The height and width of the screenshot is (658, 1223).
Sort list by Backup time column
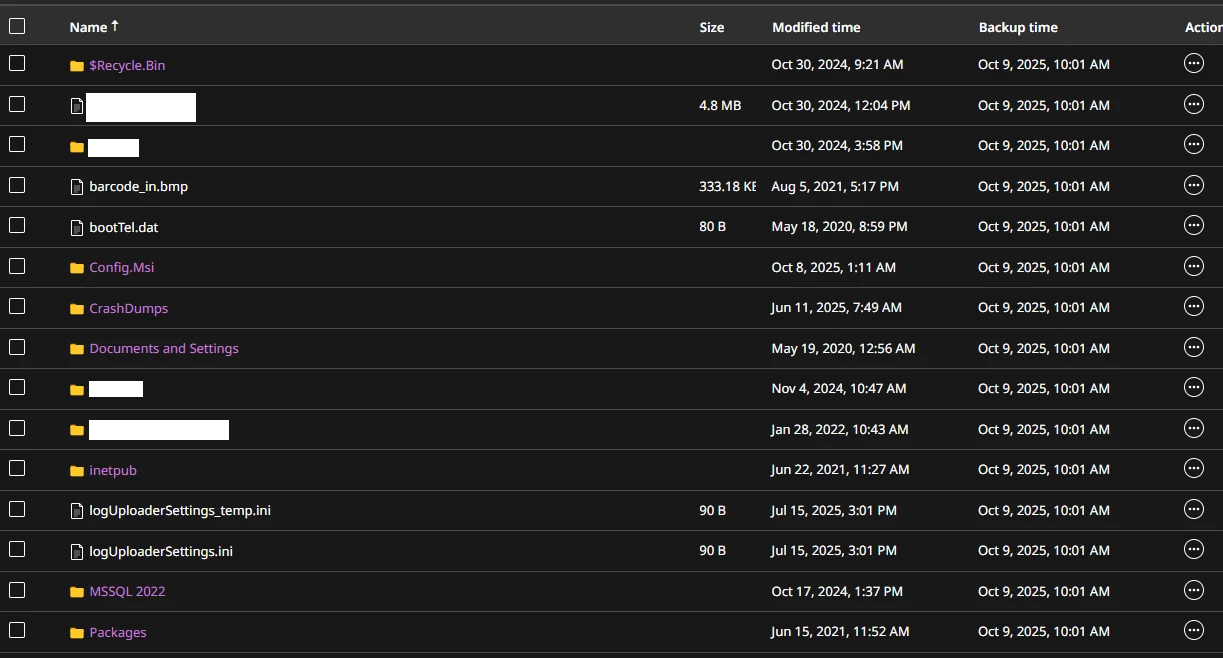click(x=1018, y=28)
